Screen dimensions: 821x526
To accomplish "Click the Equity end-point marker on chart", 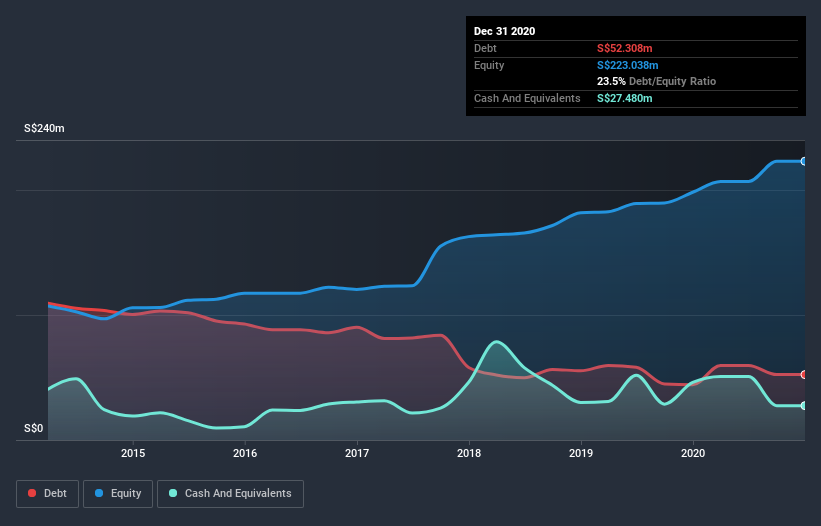I will pos(804,161).
